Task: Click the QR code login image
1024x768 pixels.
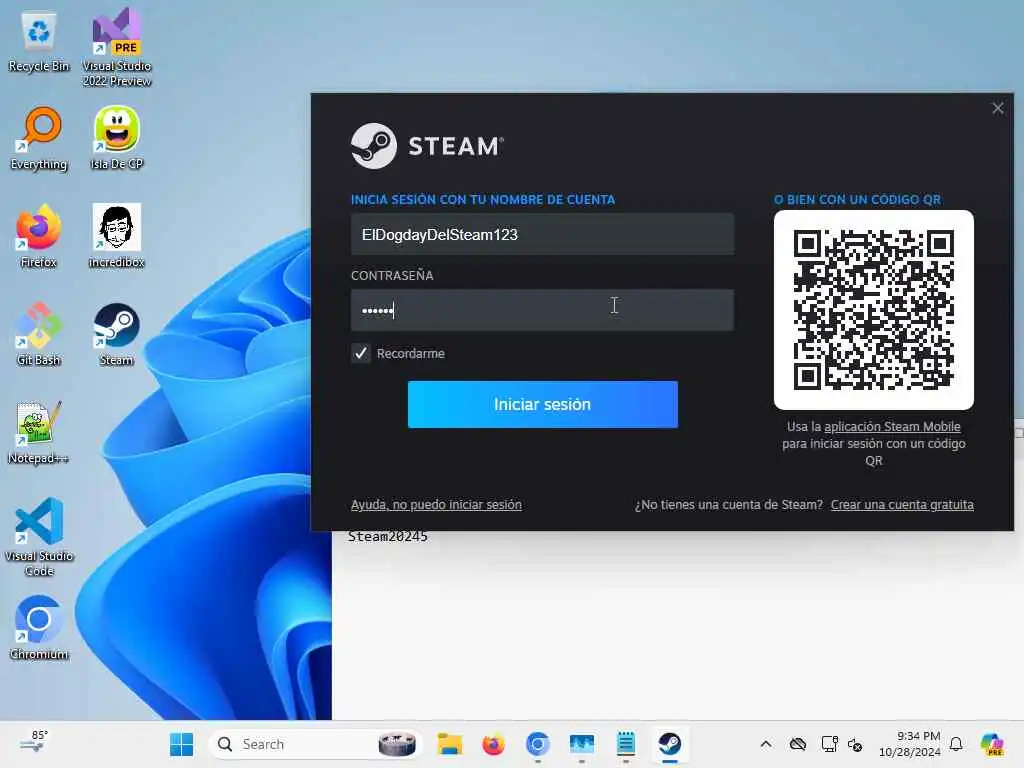Action: tap(874, 310)
